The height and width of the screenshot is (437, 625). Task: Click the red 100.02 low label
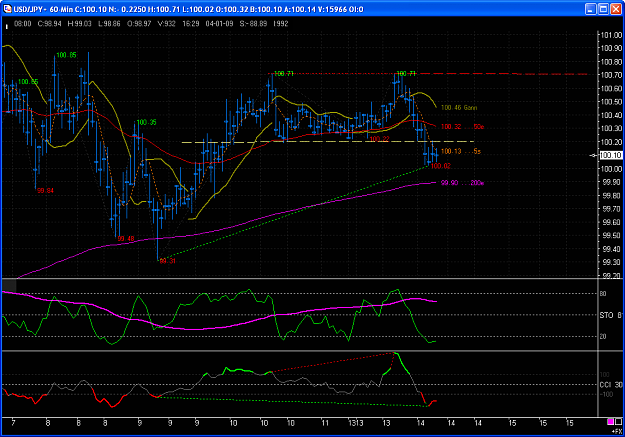pyautogui.click(x=441, y=166)
